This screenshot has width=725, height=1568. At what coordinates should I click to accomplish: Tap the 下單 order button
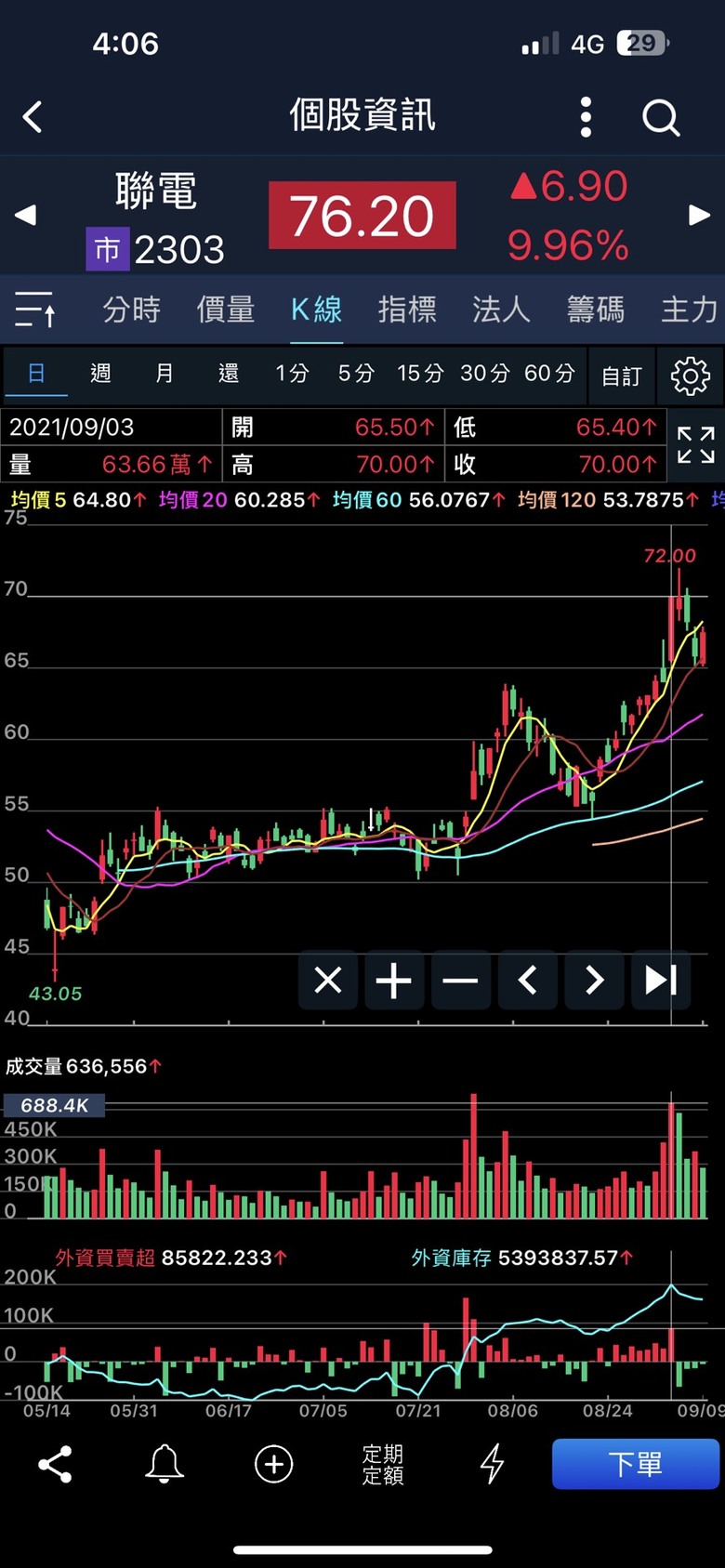click(x=636, y=1464)
